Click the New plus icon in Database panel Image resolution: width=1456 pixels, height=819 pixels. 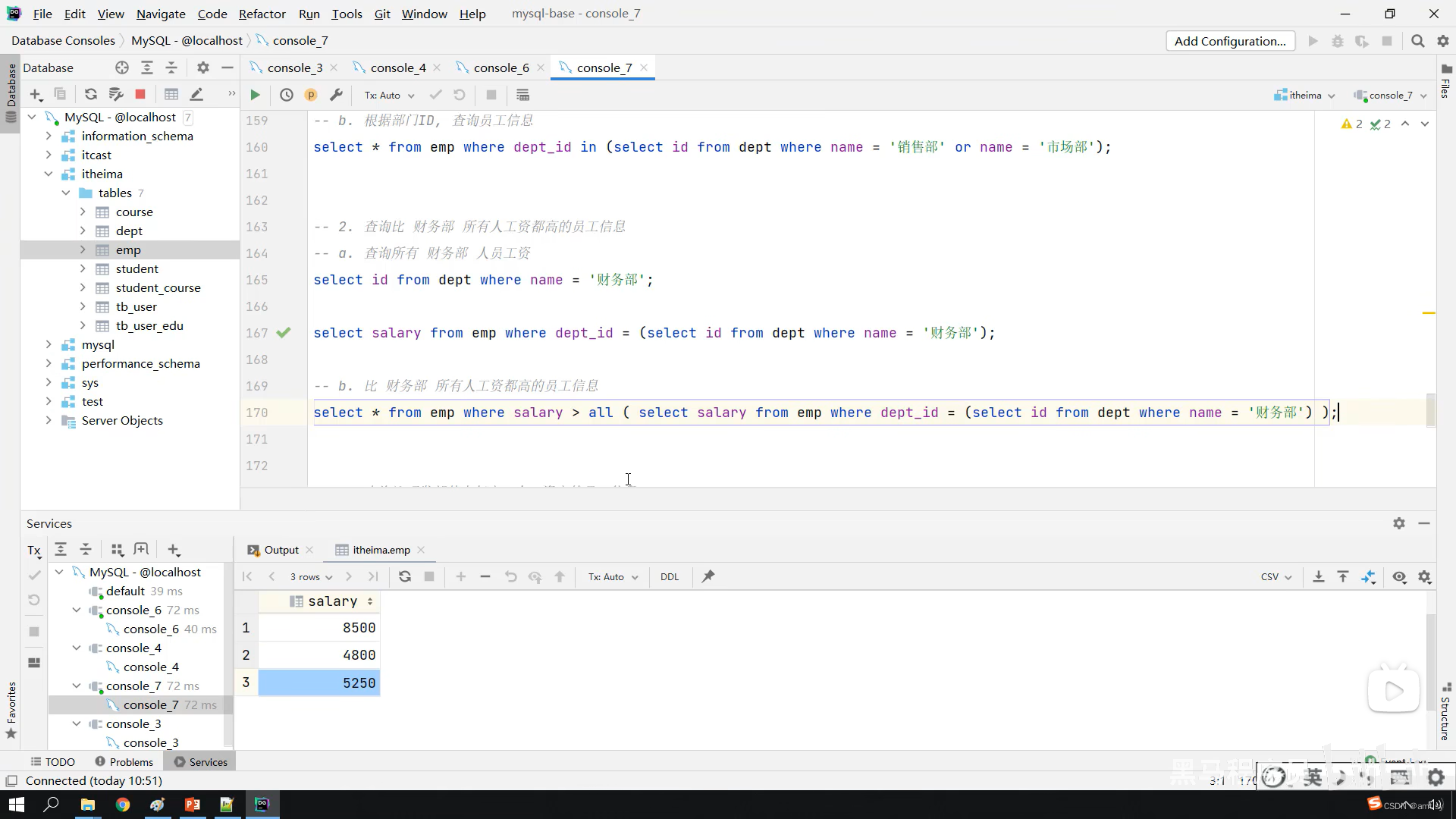pos(36,95)
